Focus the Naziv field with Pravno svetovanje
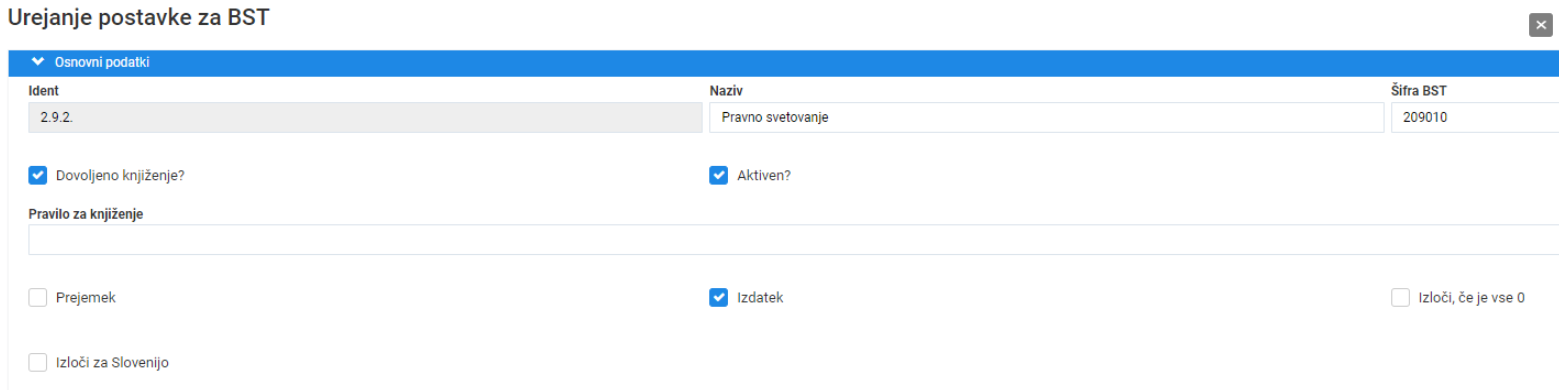Screen dimensions: 1559x390 click(1046, 117)
